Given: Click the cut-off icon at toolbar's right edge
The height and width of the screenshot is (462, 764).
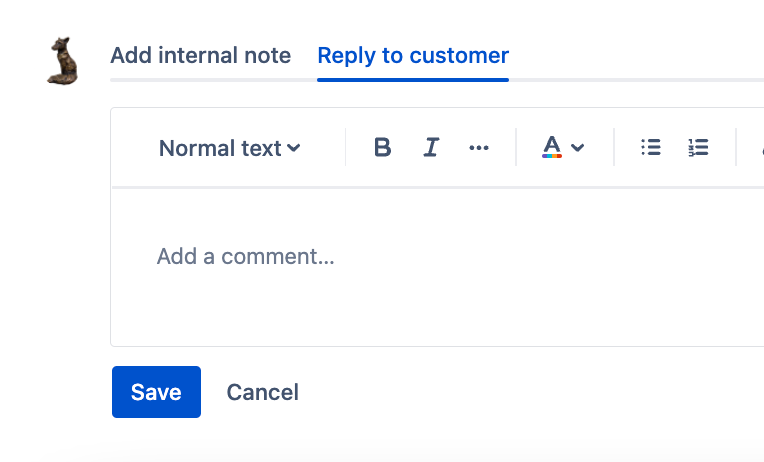Looking at the screenshot, I should 762,148.
